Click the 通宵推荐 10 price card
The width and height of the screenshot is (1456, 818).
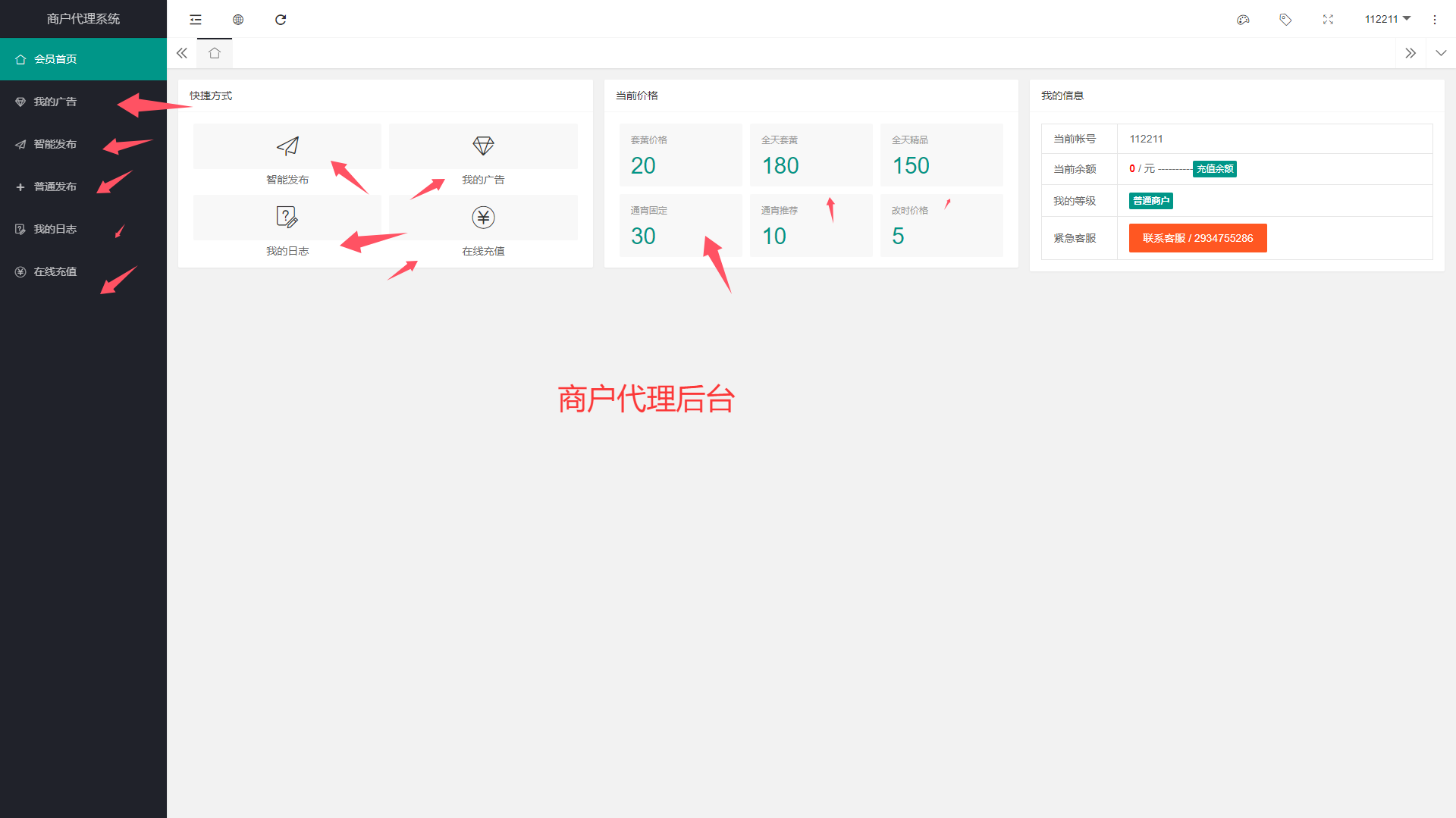coord(811,225)
